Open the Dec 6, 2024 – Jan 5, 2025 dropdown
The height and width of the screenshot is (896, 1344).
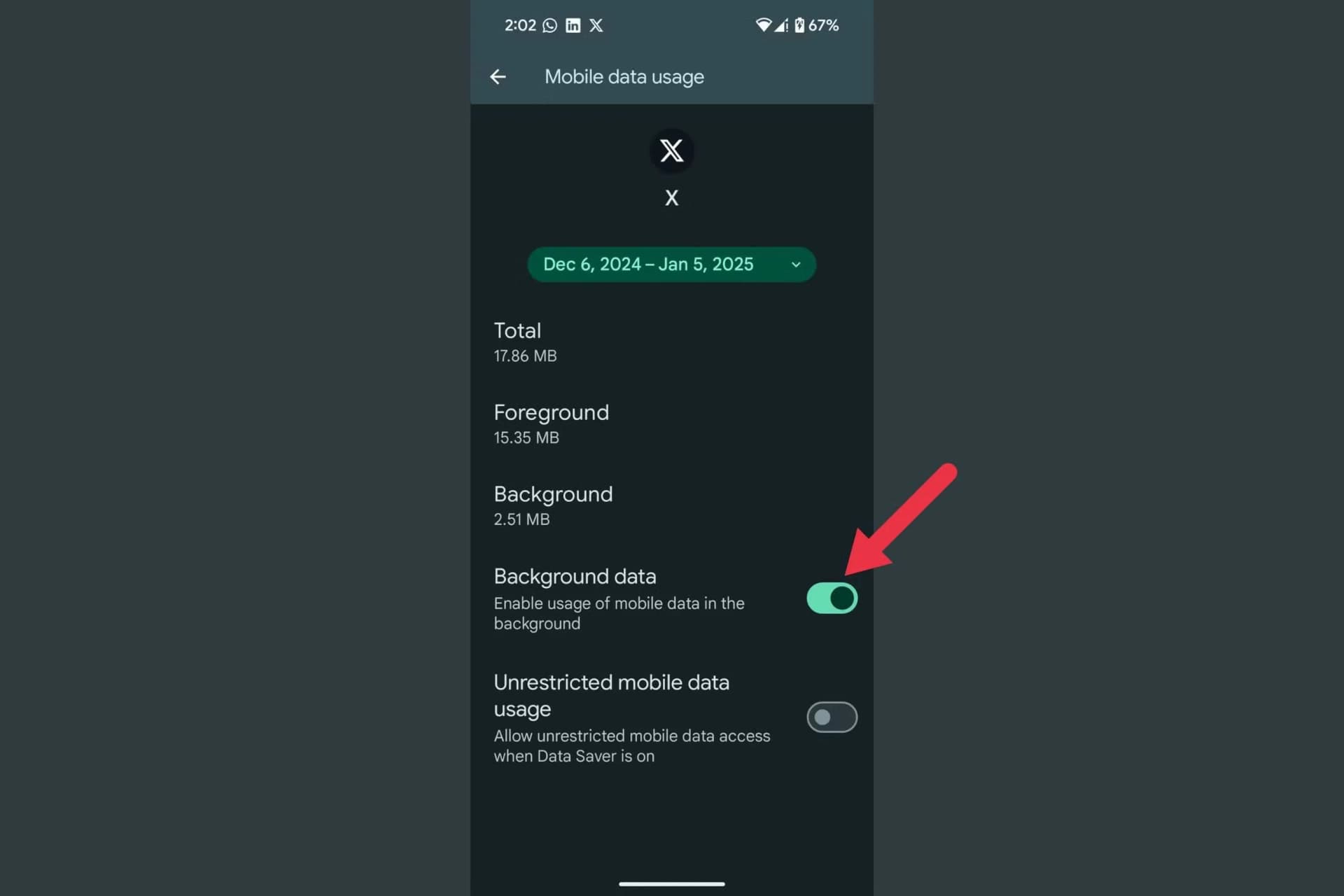pyautogui.click(x=671, y=265)
